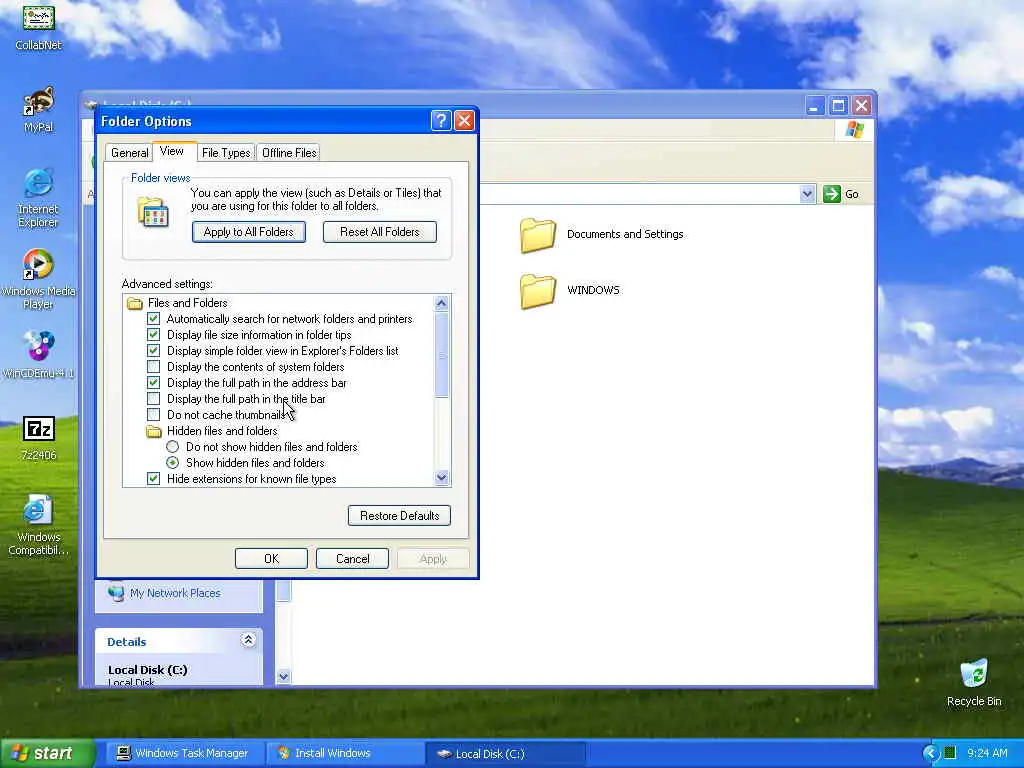Toggle Display the full path in address bar
Viewport: 1024px width, 768px height.
tap(153, 383)
